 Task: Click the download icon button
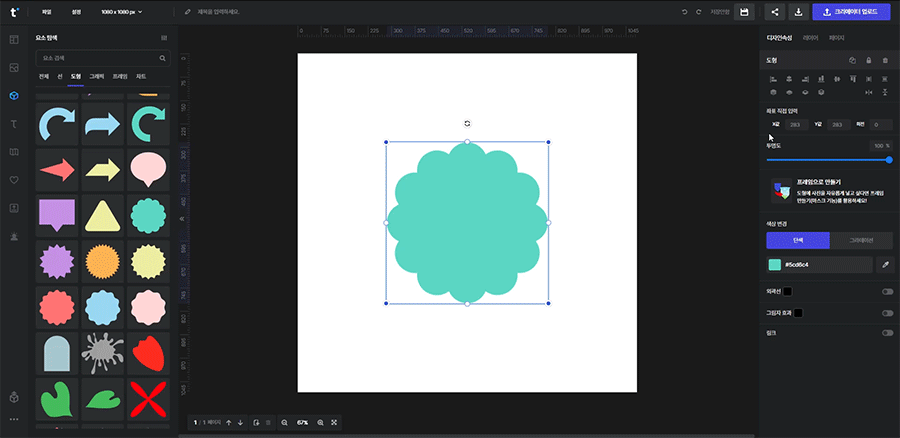coord(799,12)
